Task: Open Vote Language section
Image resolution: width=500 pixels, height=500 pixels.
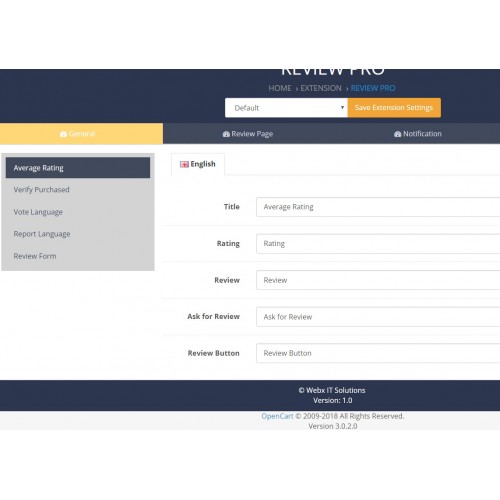Action: [x=78, y=212]
